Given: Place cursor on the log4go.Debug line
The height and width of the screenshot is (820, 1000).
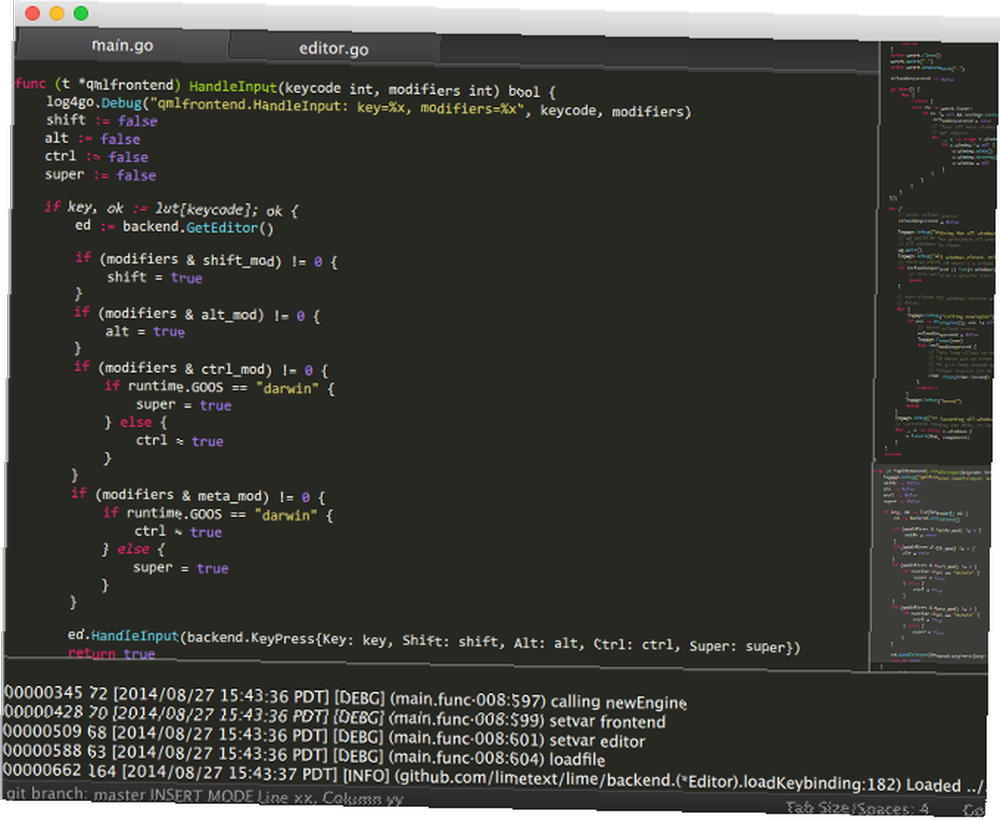Looking at the screenshot, I should [x=369, y=107].
